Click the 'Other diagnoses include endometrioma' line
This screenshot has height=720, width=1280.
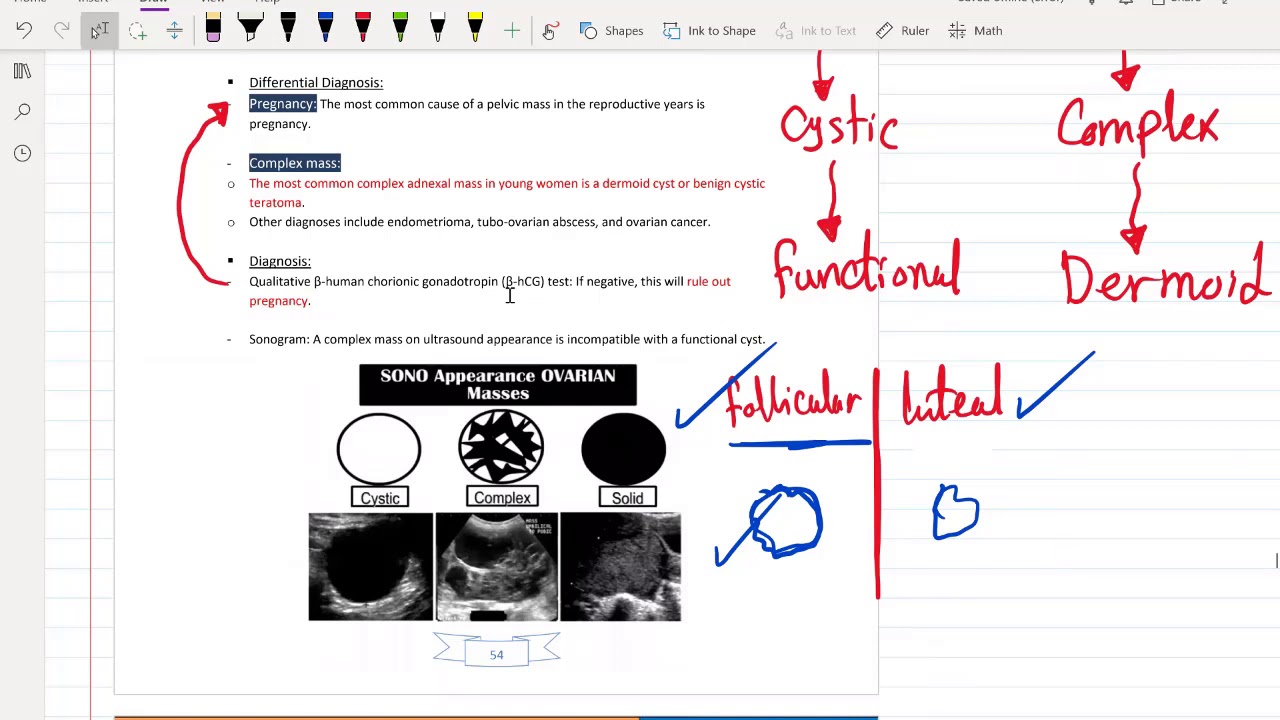[480, 222]
